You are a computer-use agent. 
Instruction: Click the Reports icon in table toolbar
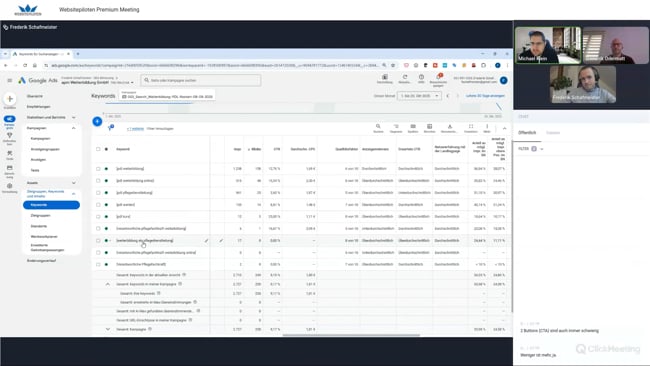429,126
